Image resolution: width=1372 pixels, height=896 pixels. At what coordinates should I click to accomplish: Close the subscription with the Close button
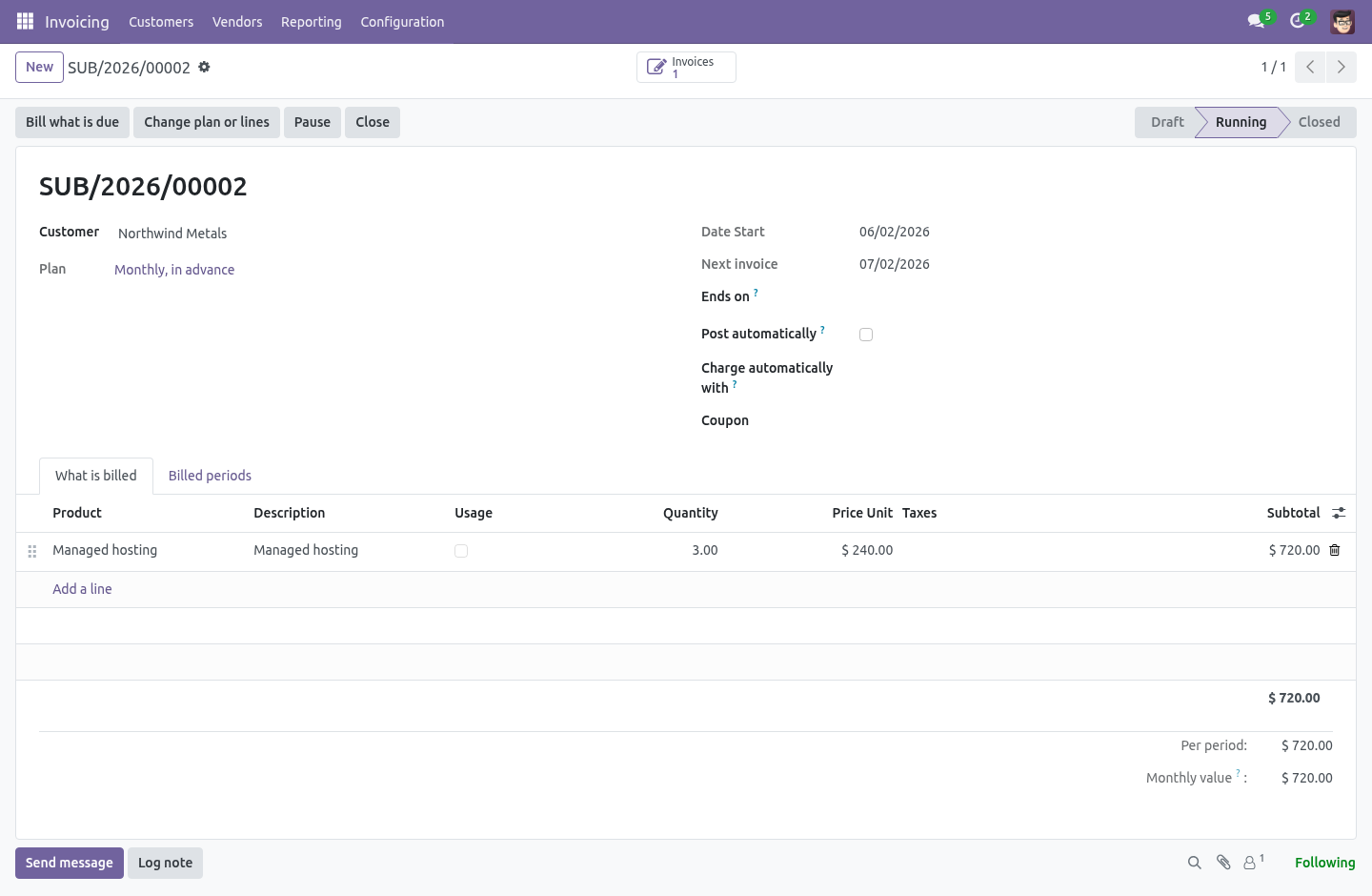tap(373, 122)
